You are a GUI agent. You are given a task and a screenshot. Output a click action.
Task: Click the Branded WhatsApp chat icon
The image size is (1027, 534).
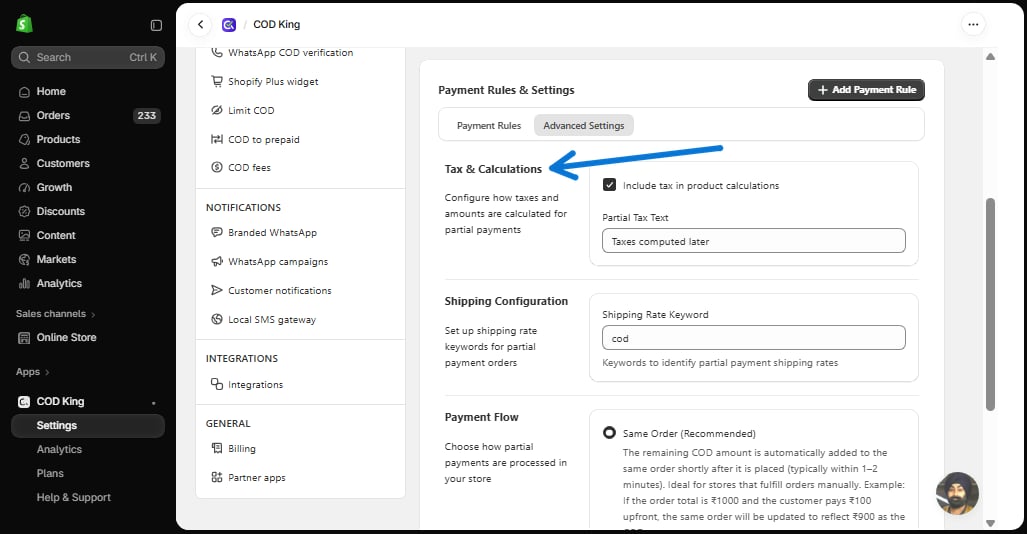tap(217, 232)
